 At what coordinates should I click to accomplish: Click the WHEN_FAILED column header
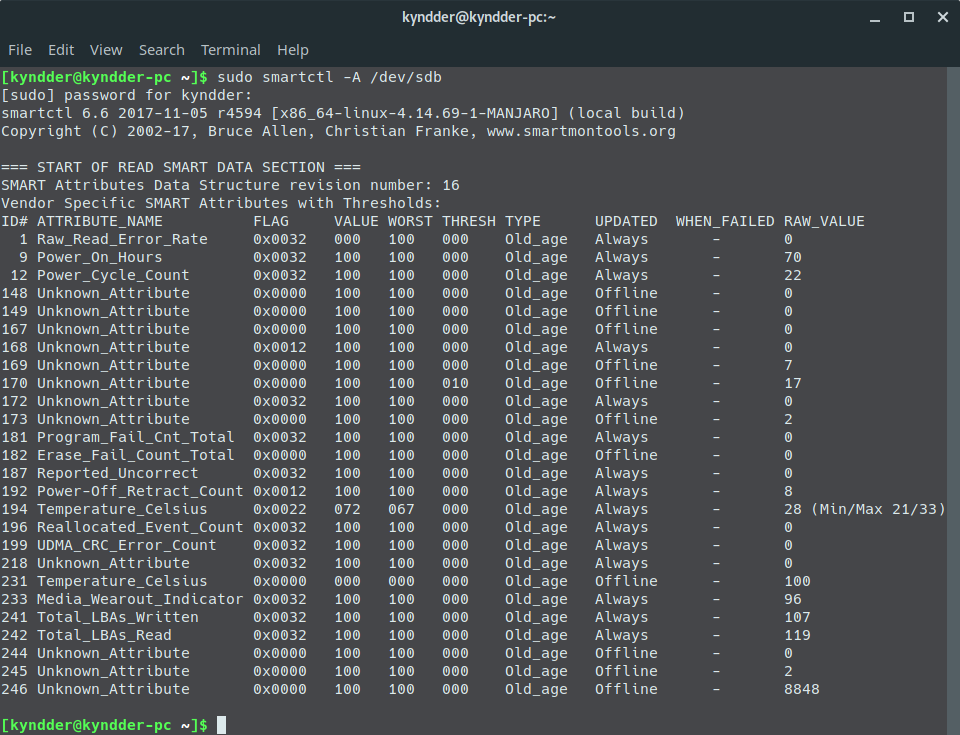click(x=725, y=221)
